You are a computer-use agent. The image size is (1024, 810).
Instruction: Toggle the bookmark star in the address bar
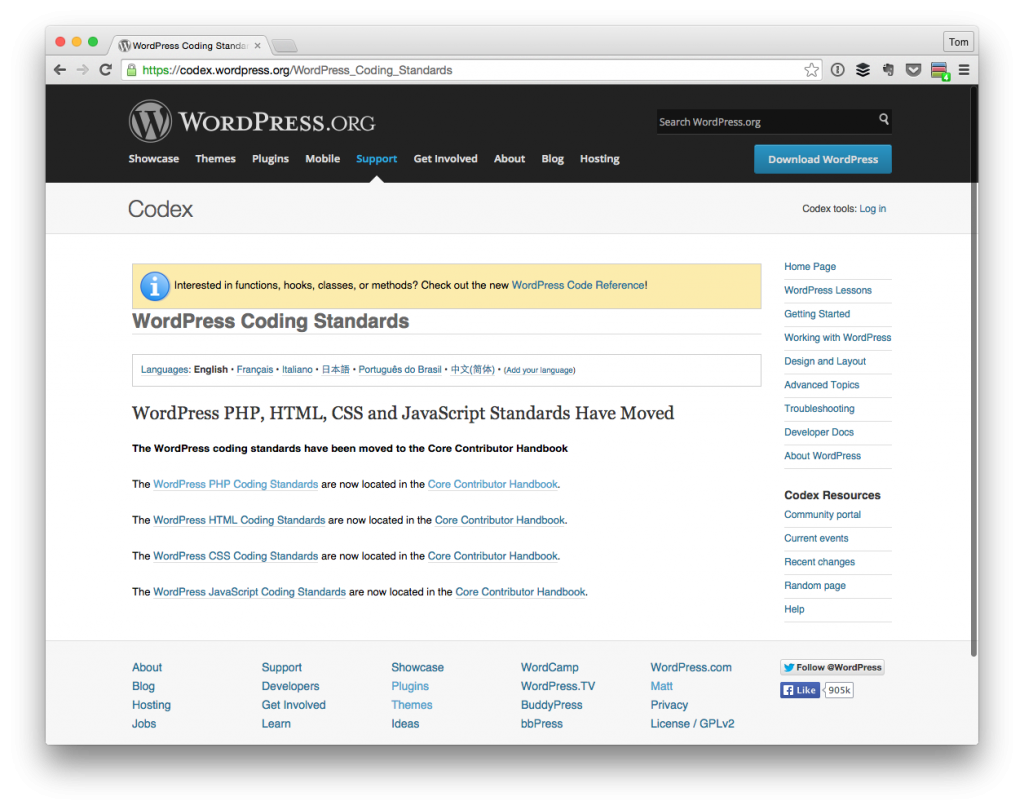[x=812, y=70]
